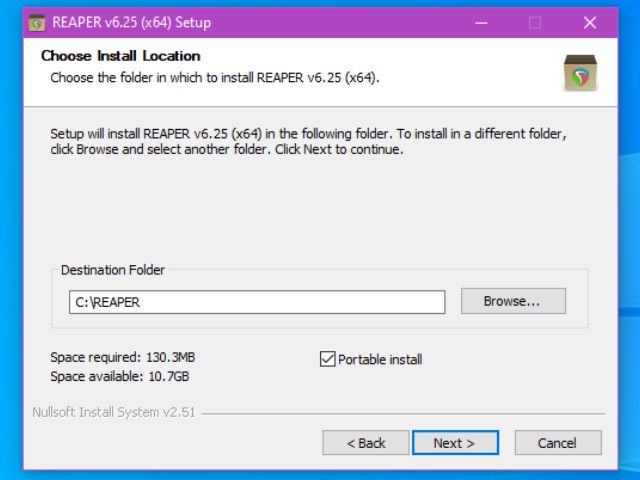This screenshot has height=480, width=640.
Task: Click the Portable install label text
Action: click(x=380, y=360)
